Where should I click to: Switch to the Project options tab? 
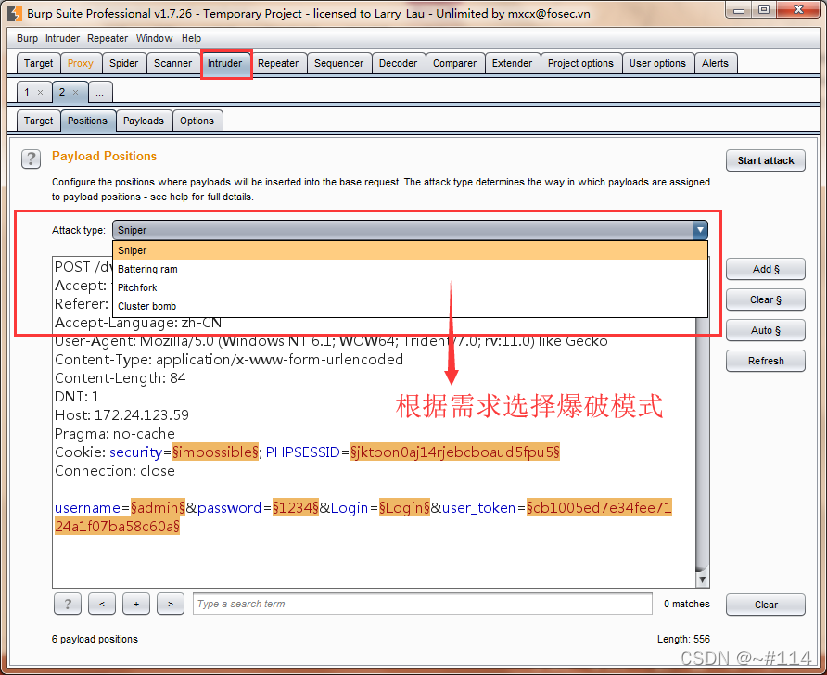[x=581, y=63]
